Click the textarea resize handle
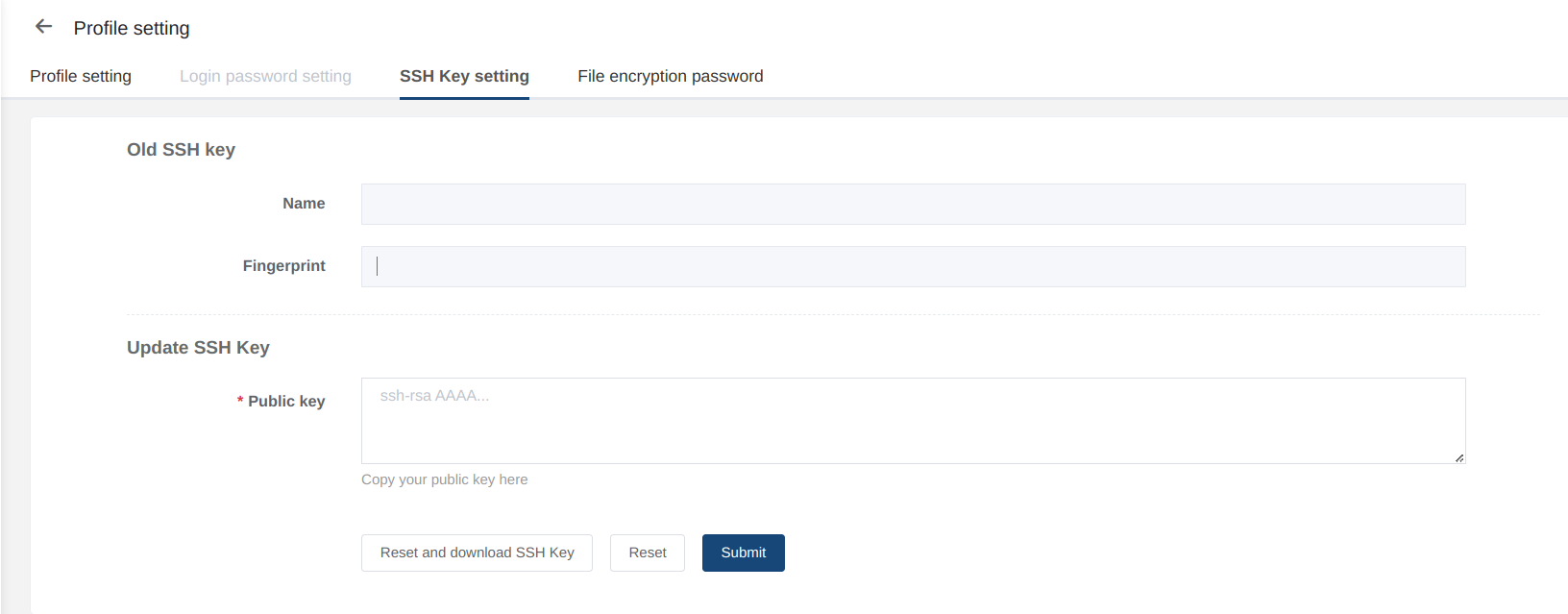Image resolution: width=1568 pixels, height=614 pixels. tap(1458, 457)
